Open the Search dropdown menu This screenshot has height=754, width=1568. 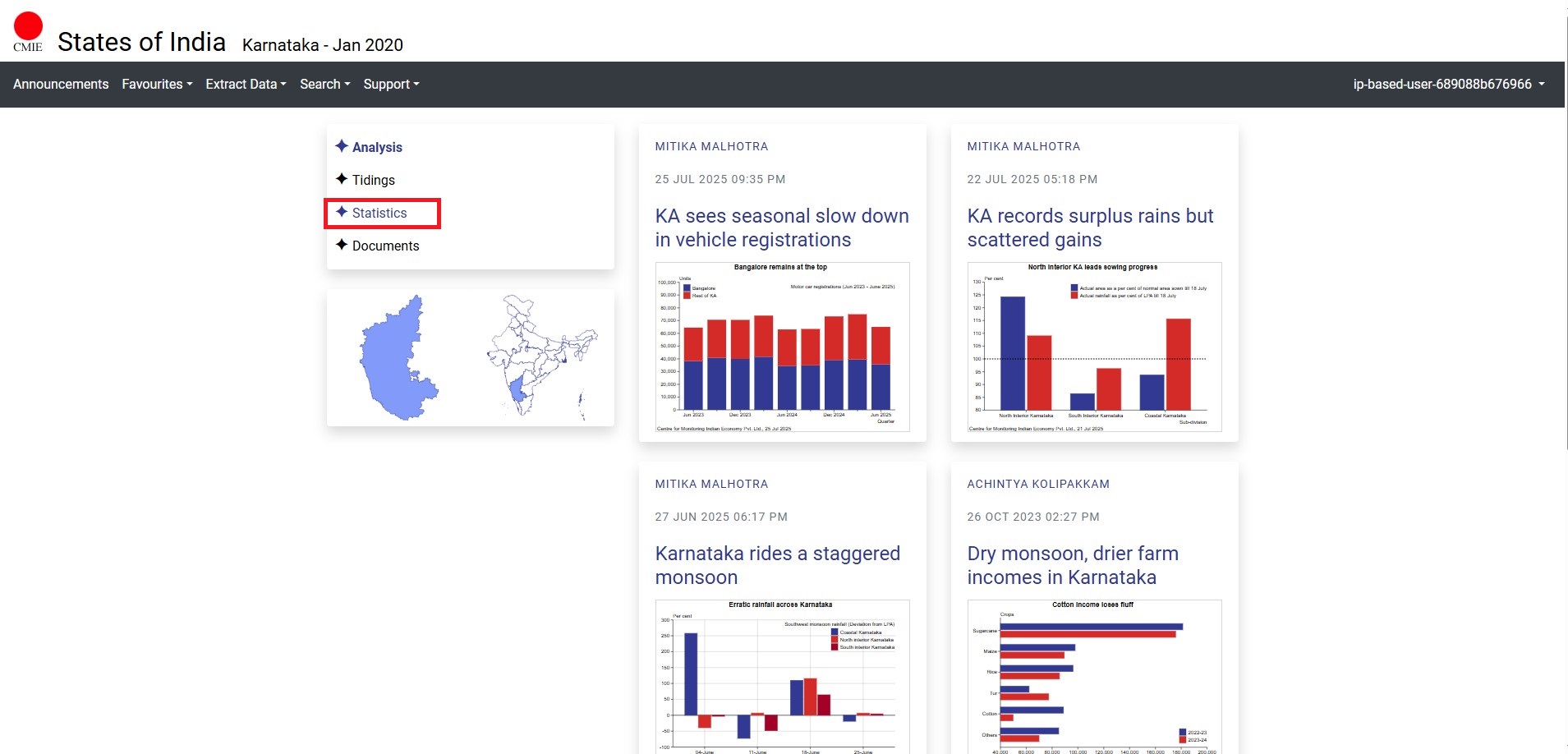[324, 84]
